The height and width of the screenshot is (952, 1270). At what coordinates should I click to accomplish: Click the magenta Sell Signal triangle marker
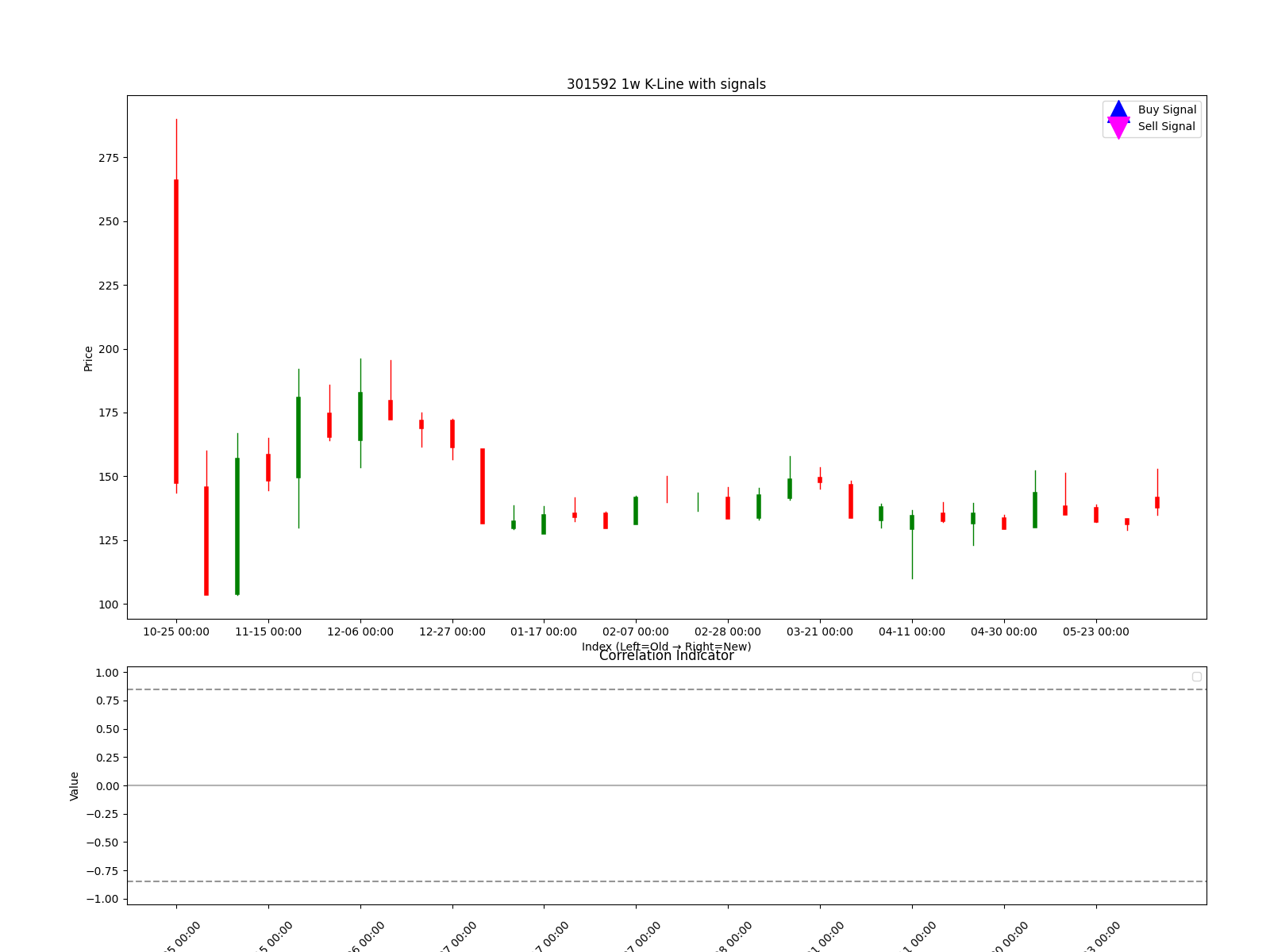pos(1118,128)
